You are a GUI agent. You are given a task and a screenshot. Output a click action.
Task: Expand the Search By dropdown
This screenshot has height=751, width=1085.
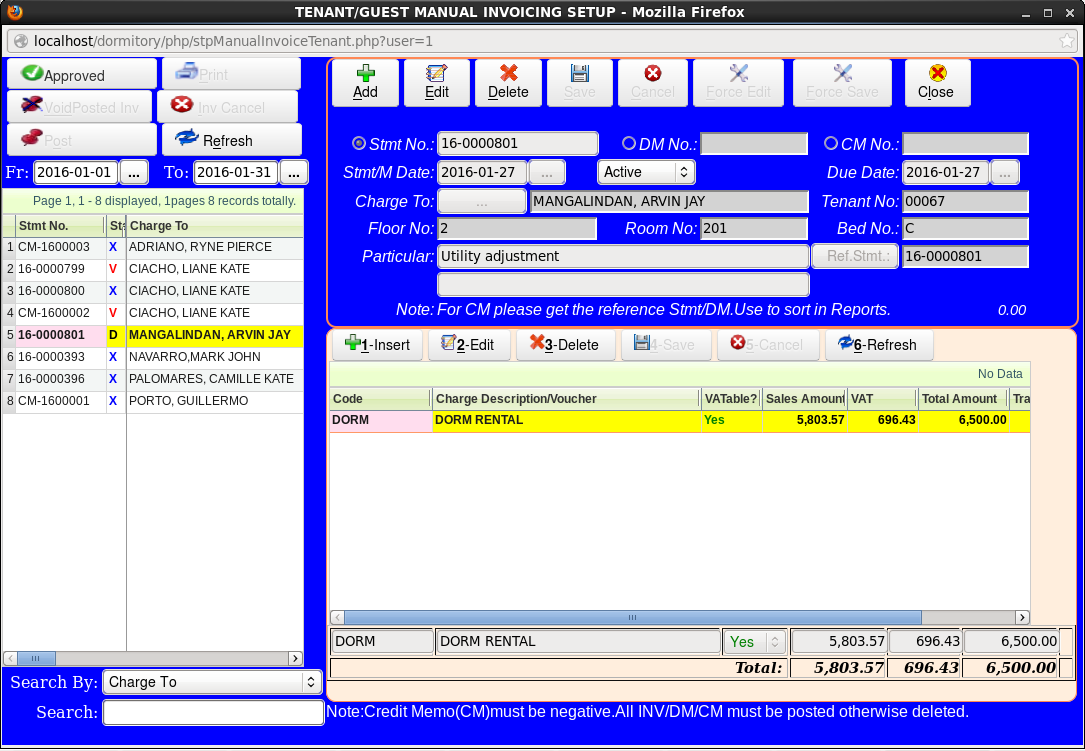(x=212, y=682)
